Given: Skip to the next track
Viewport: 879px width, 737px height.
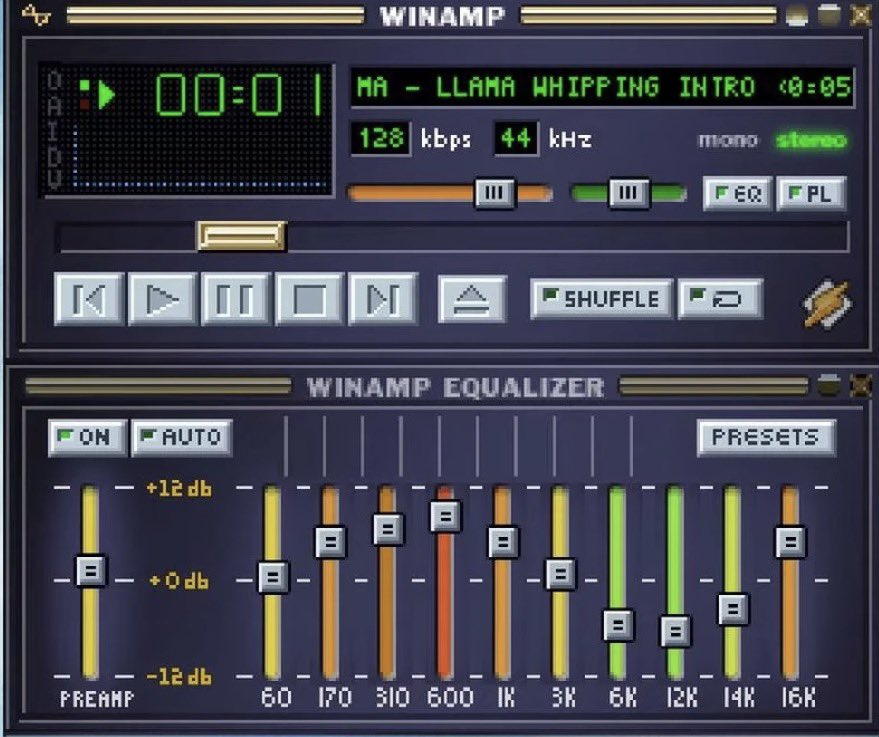Looking at the screenshot, I should click(x=383, y=299).
